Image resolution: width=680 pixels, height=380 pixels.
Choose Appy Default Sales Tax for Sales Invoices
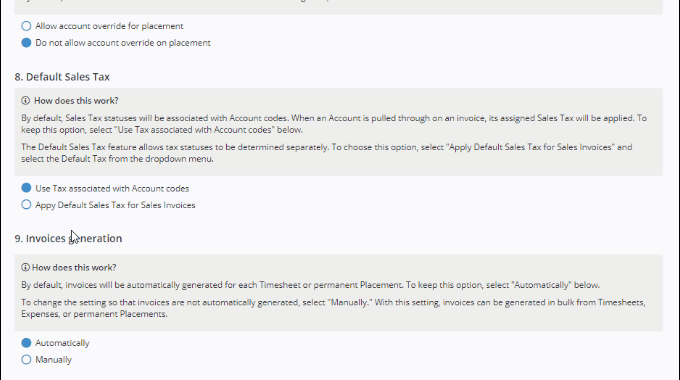pos(26,205)
